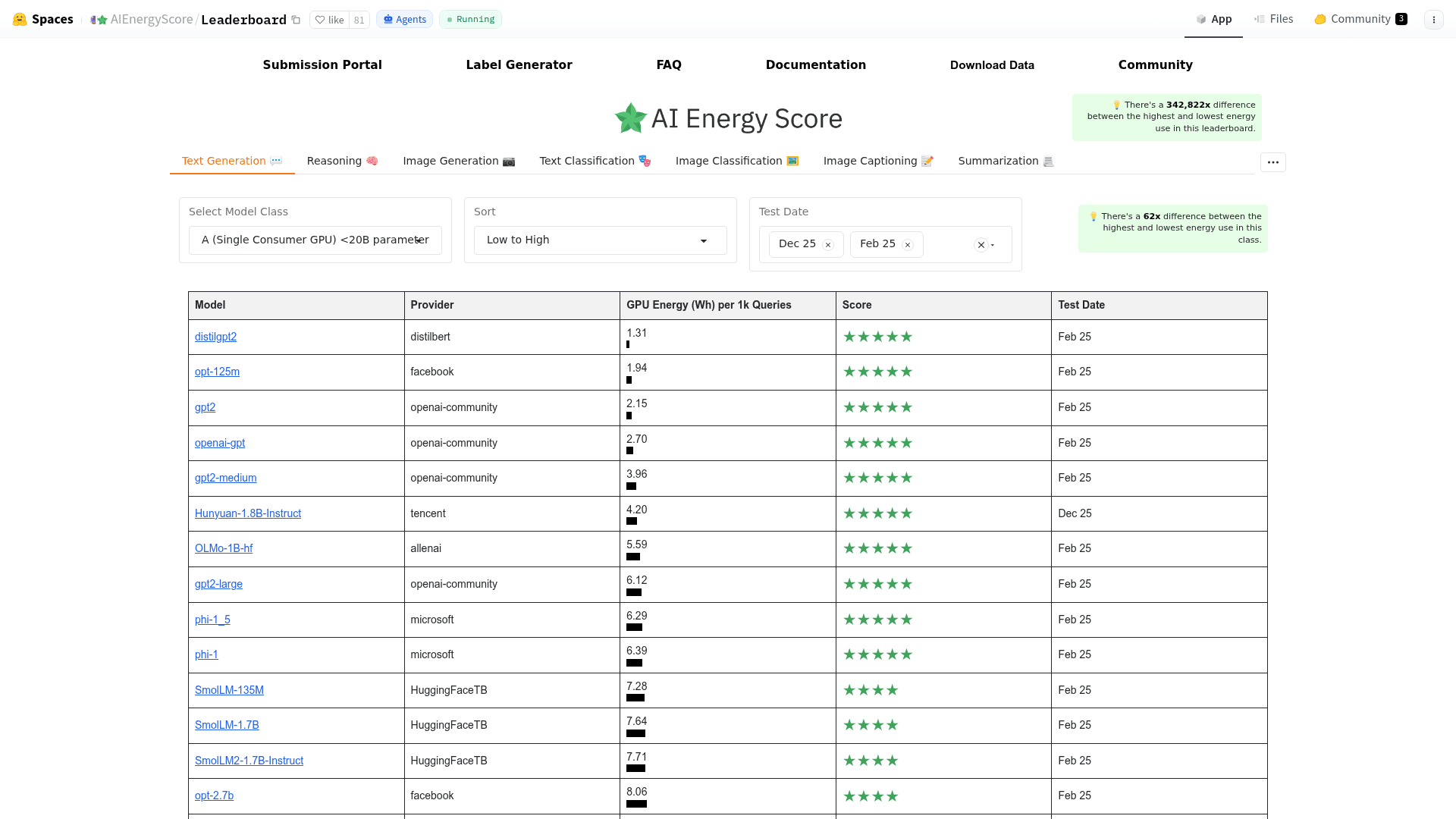Screen dimensions: 1456x819
Task: Open the gpt2 model link
Action: [205, 407]
